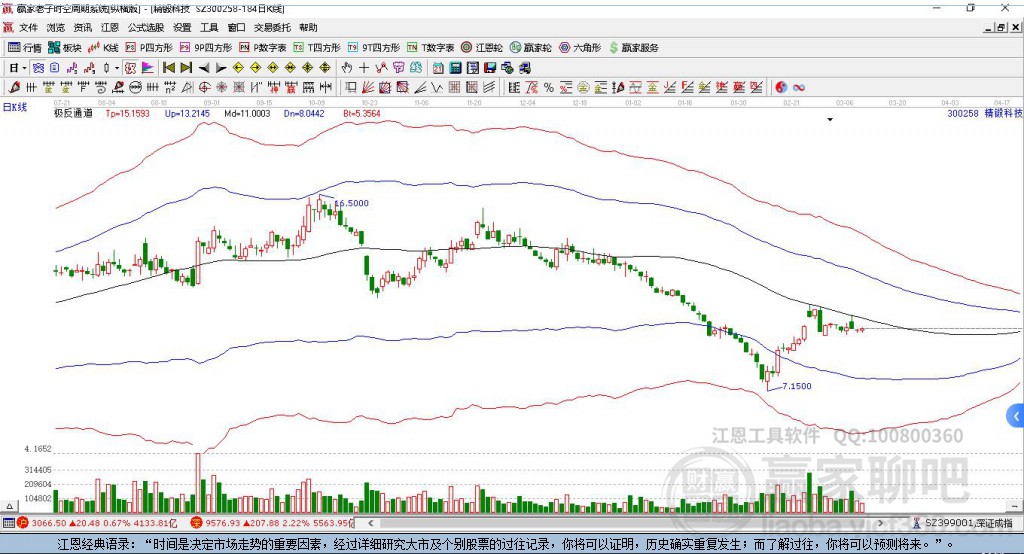Open the P数字表 tool
The height and width of the screenshot is (554, 1024).
(x=263, y=48)
